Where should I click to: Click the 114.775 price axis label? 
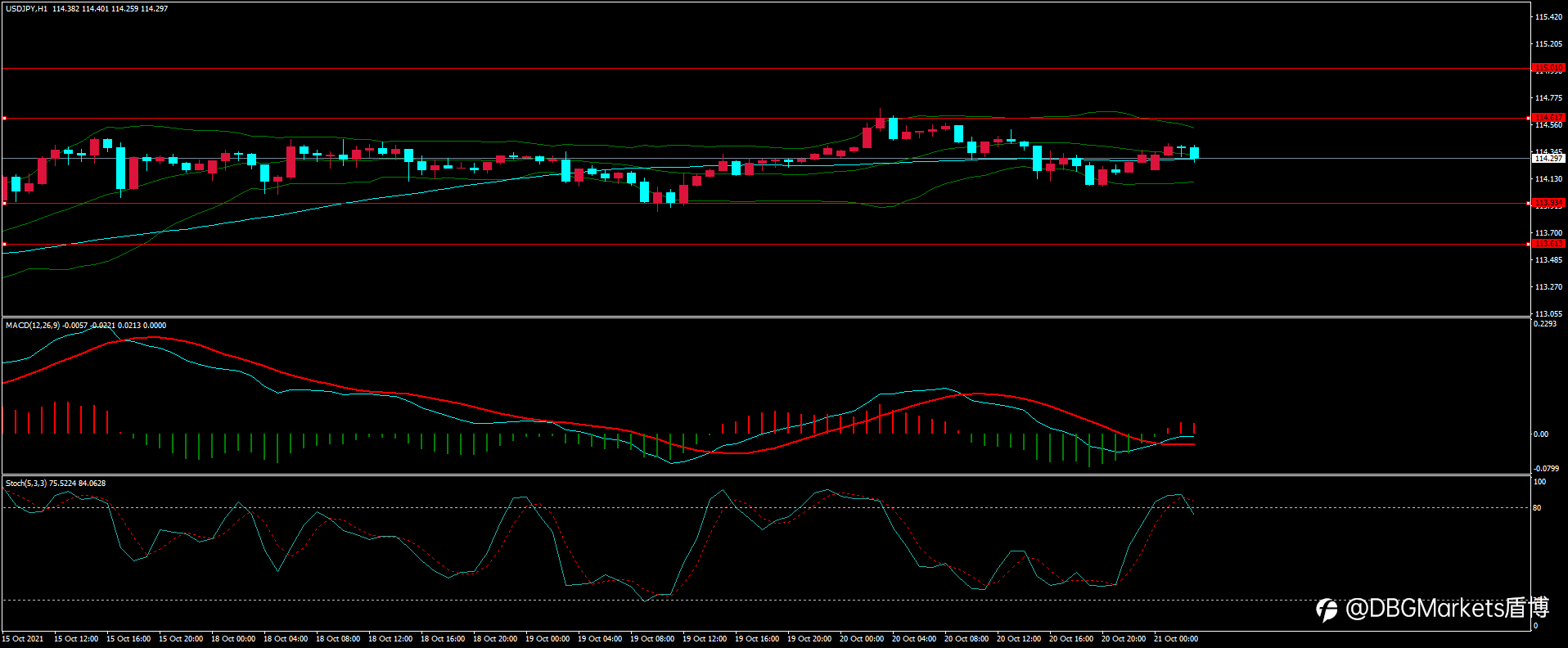pyautogui.click(x=1549, y=98)
